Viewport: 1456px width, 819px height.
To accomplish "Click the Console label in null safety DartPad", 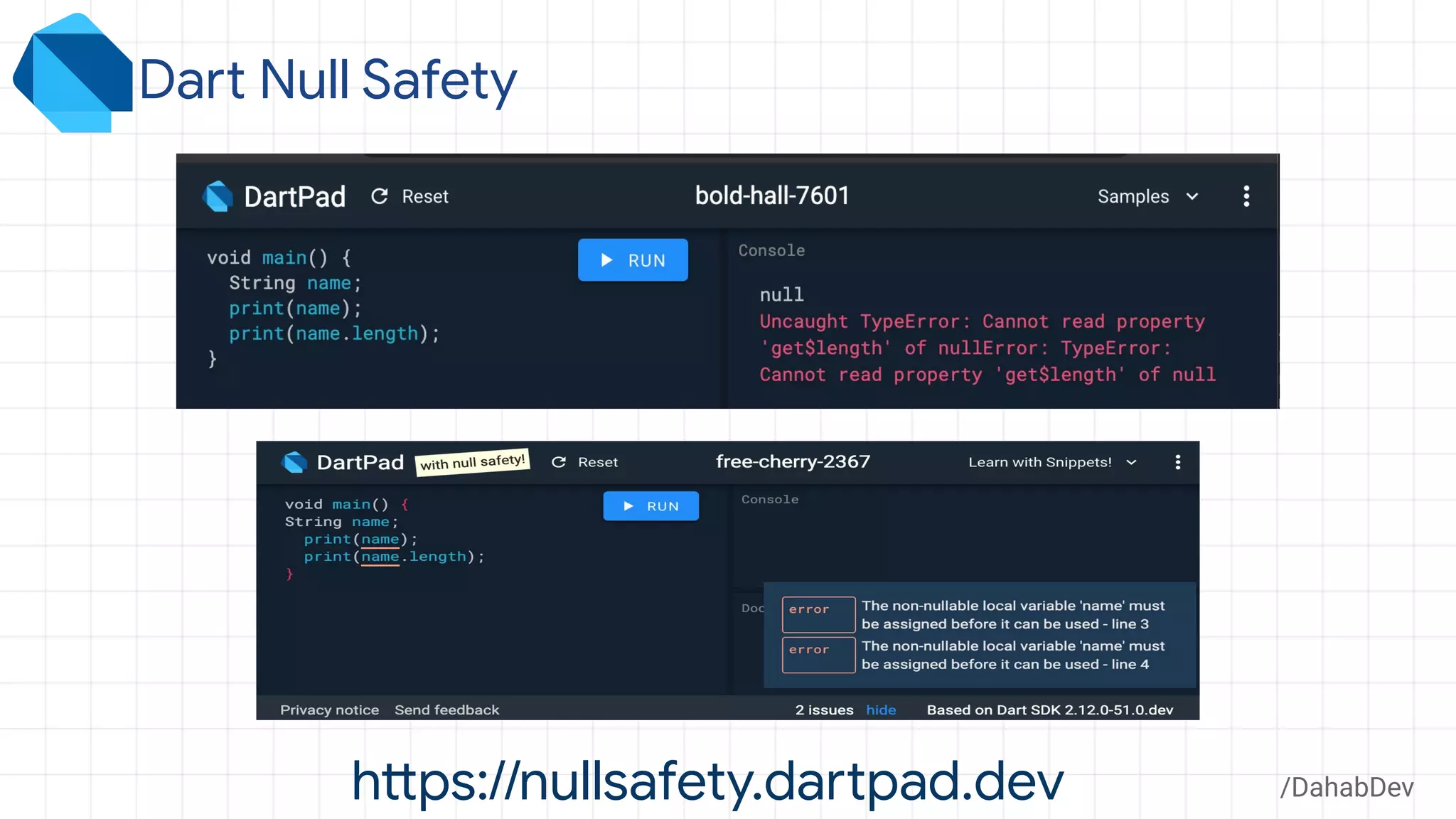I will [770, 499].
